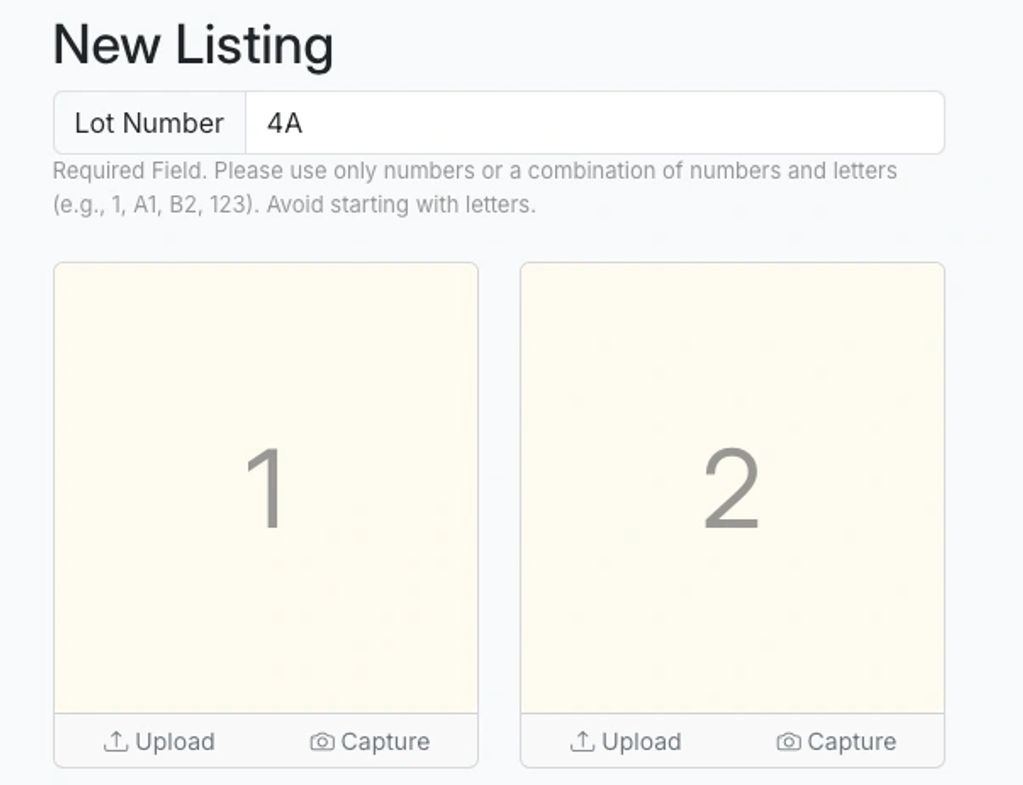Viewport: 1023px width, 785px height.
Task: Click the "4A" text in the lot field
Action: pyautogui.click(x=285, y=123)
